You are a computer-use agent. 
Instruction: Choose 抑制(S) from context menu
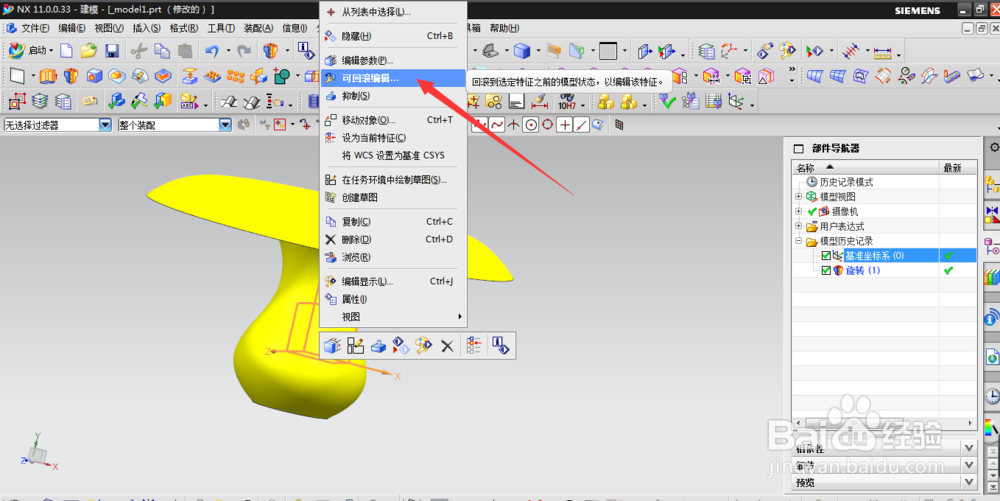click(393, 96)
